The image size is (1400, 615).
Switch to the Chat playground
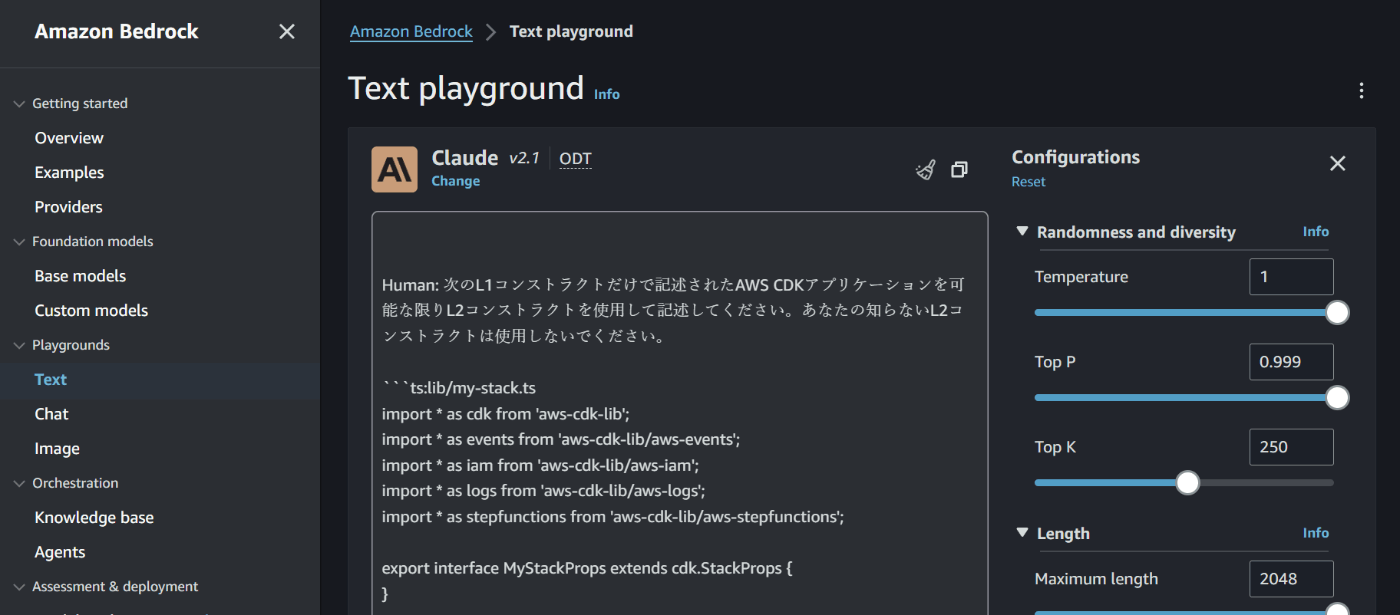[52, 414]
